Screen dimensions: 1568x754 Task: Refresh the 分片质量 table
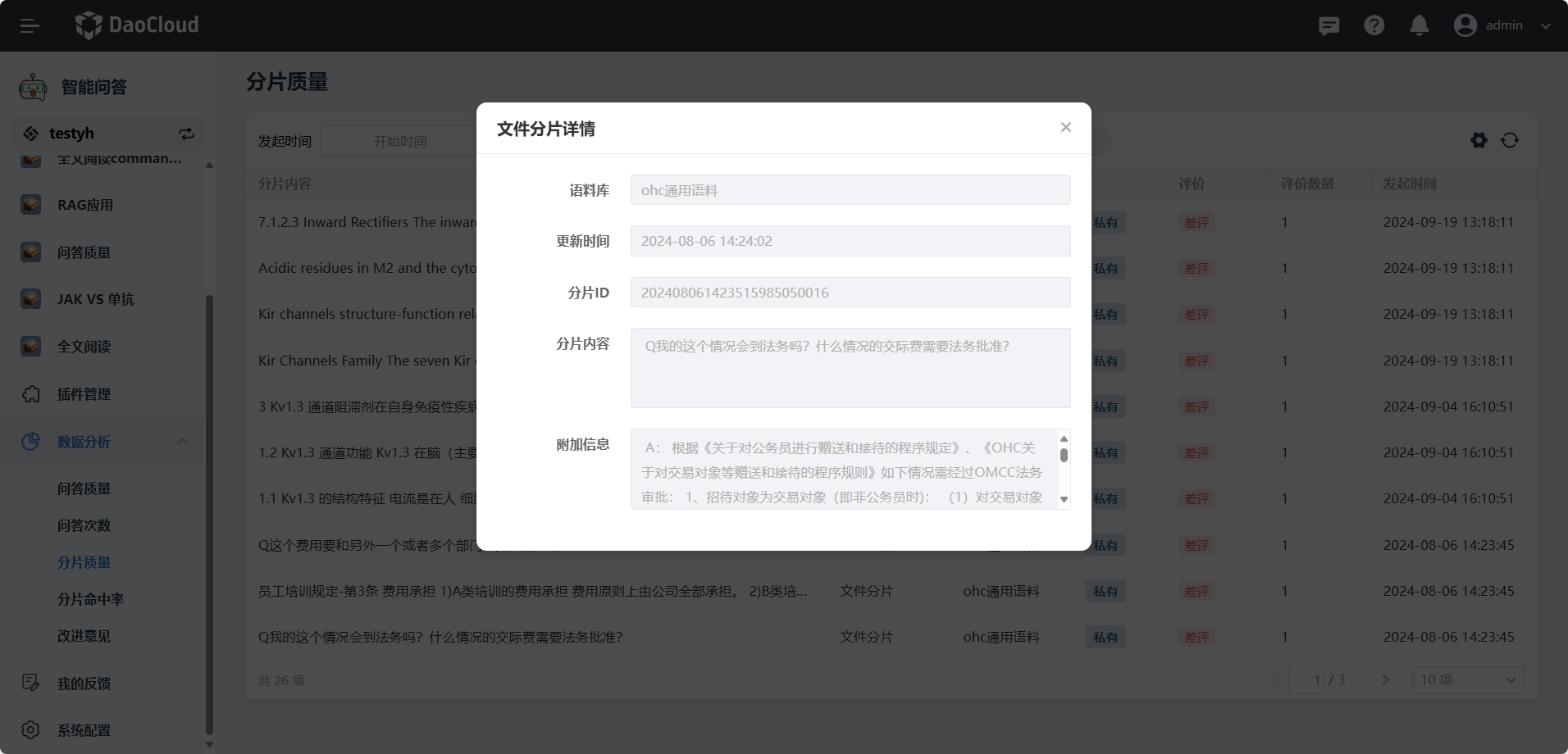pos(1510,140)
